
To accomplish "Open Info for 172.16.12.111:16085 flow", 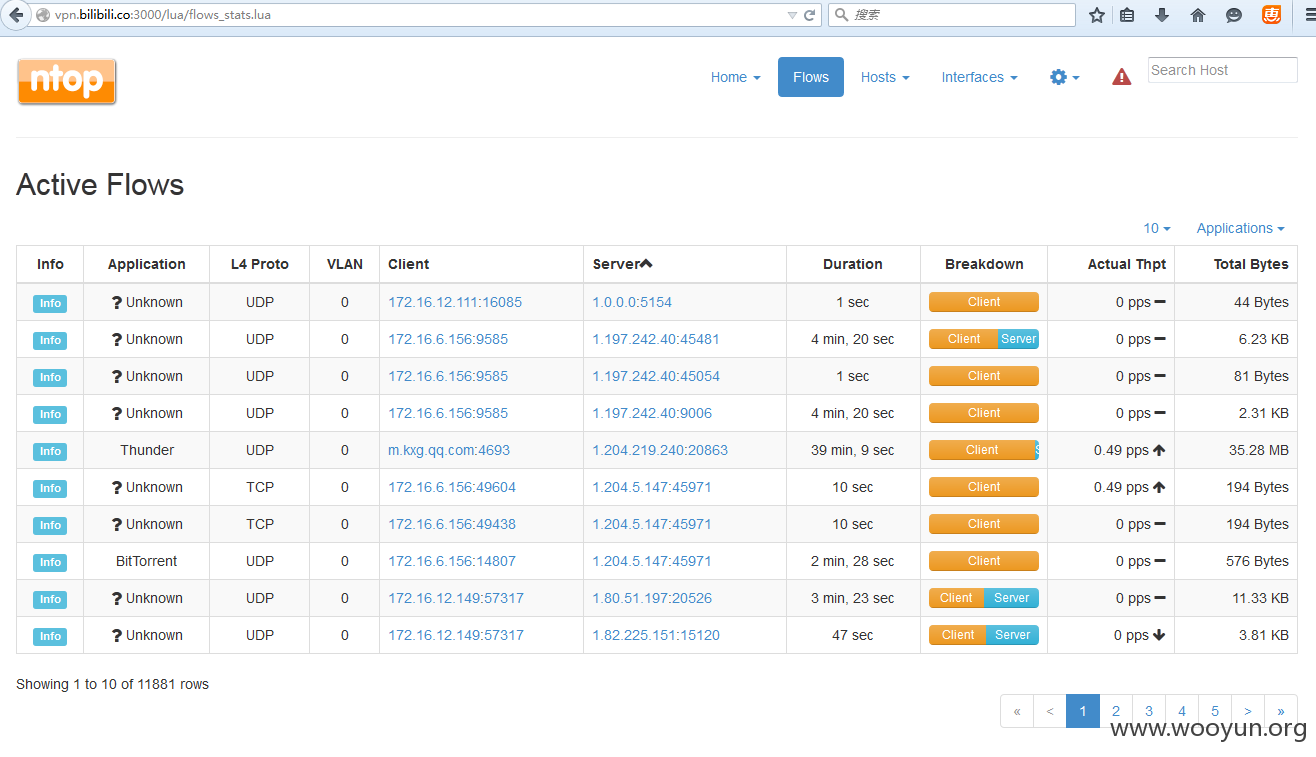I will click(x=50, y=303).
